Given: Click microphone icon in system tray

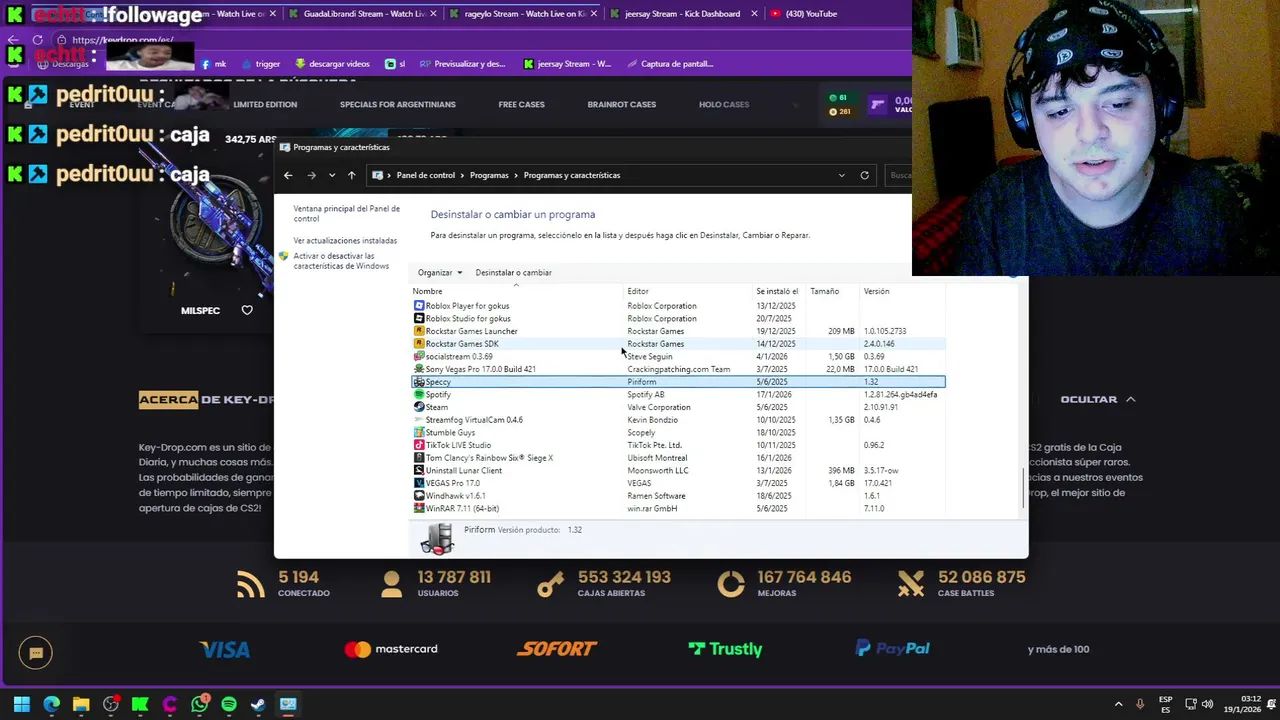Looking at the screenshot, I should [1140, 704].
